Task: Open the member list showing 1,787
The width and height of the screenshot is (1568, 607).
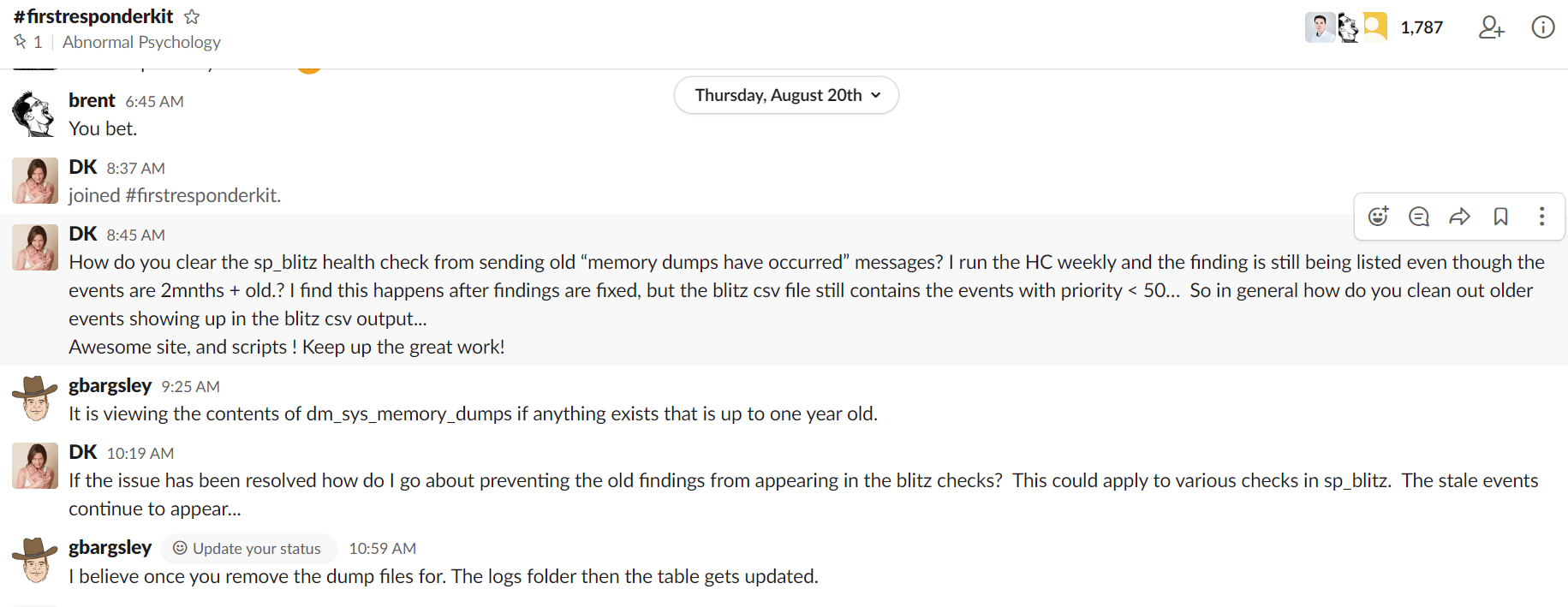Action: (x=1421, y=27)
